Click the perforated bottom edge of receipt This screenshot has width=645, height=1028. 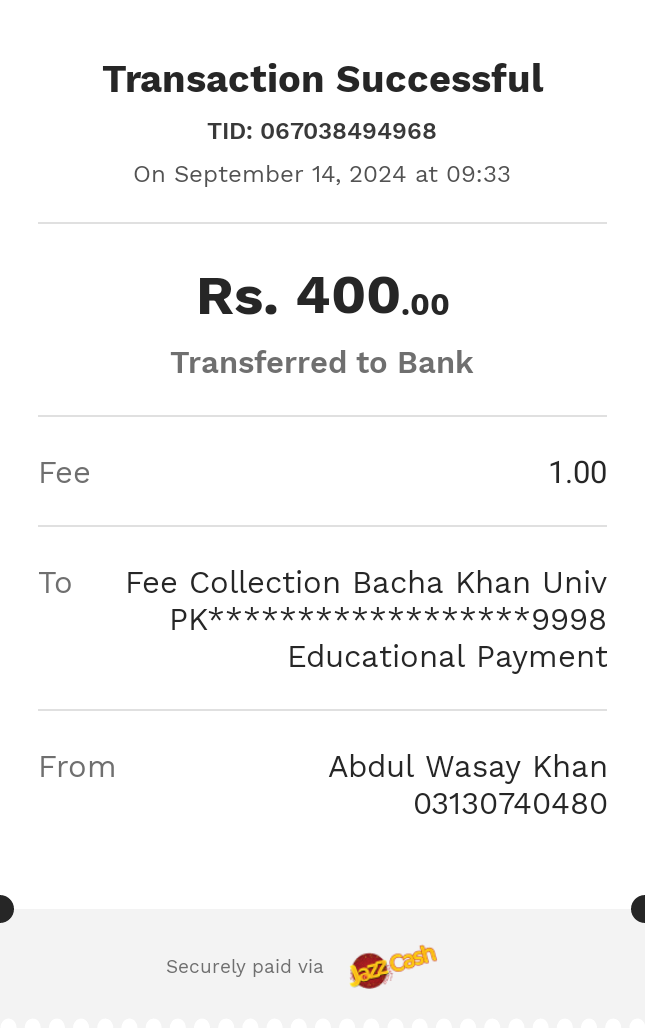pos(322,1023)
